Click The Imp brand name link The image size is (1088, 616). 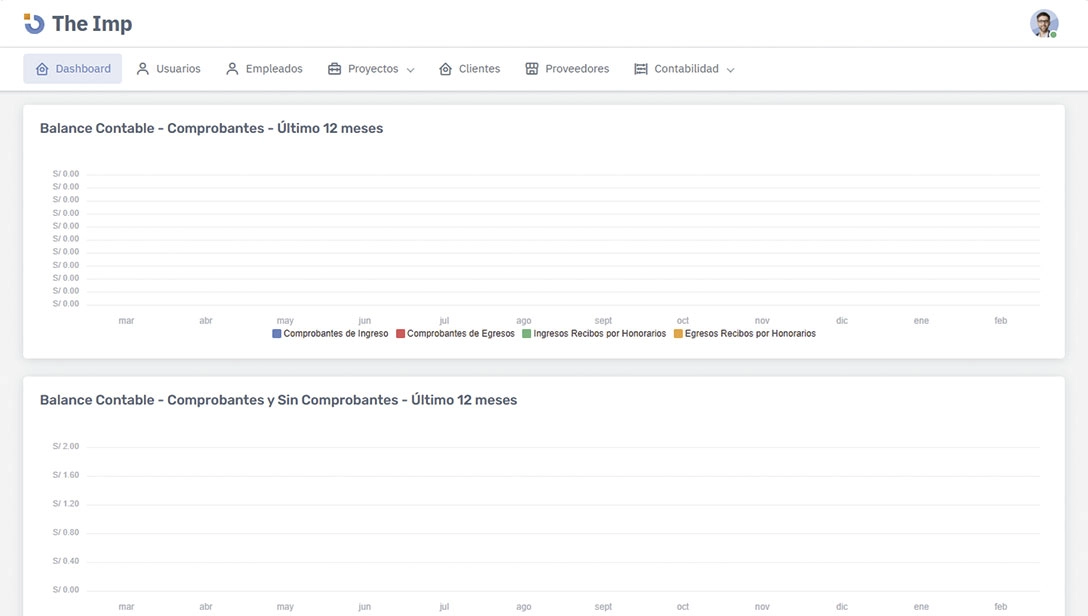point(92,24)
